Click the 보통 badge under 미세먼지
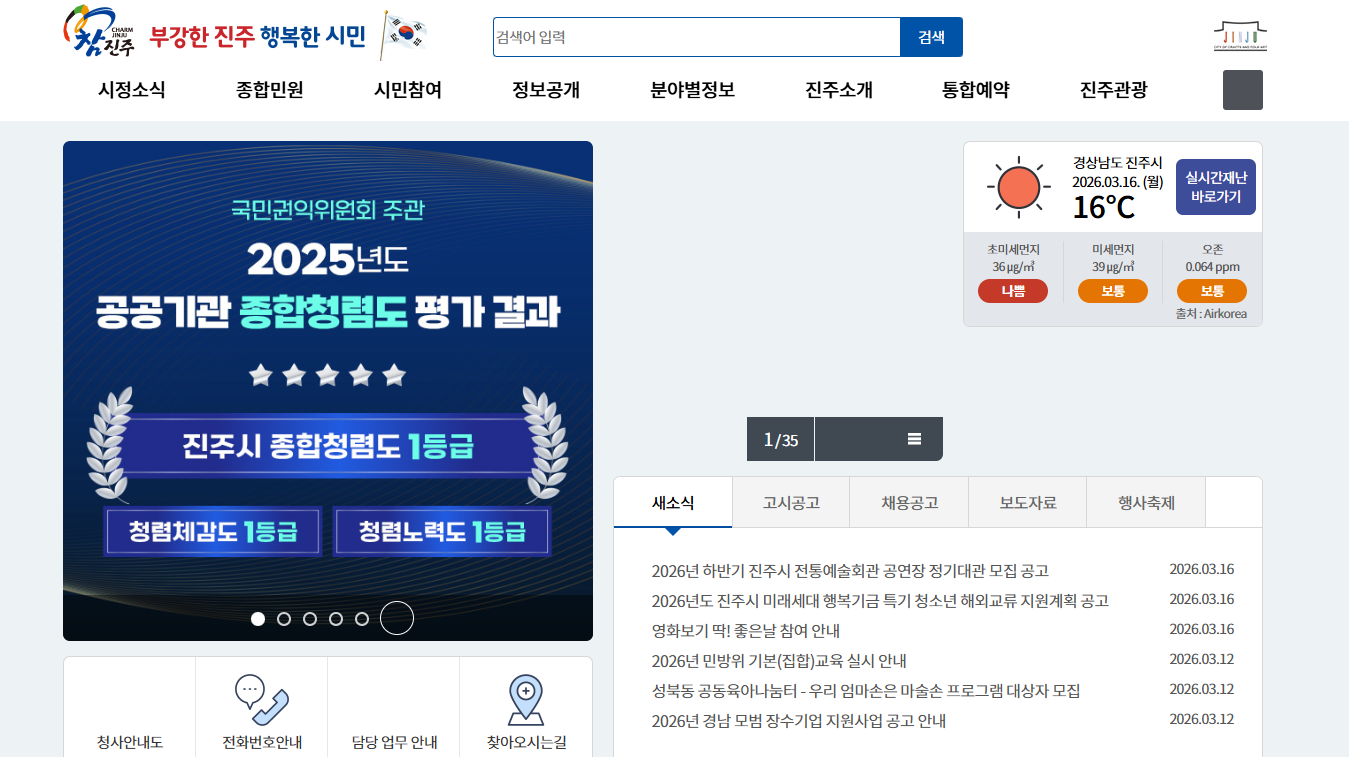 pos(1113,291)
